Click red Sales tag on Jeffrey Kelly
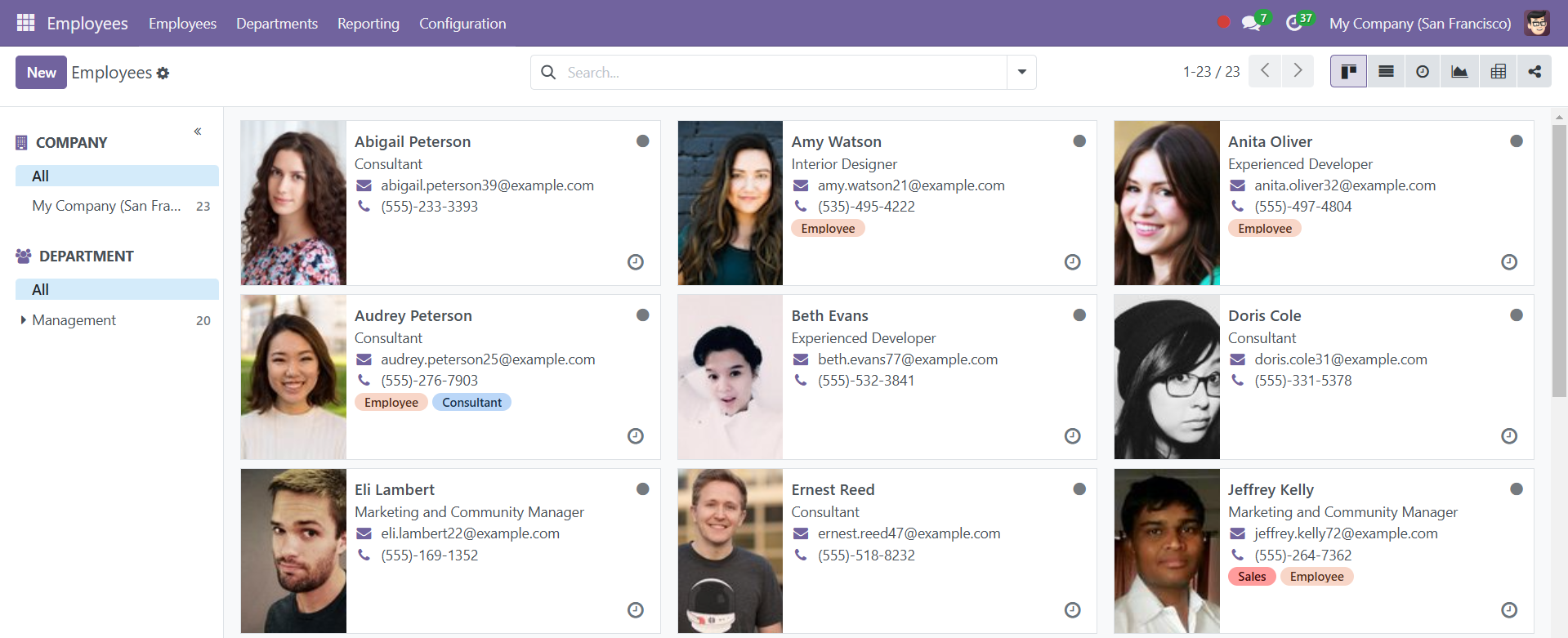The width and height of the screenshot is (1568, 638). click(x=1252, y=577)
